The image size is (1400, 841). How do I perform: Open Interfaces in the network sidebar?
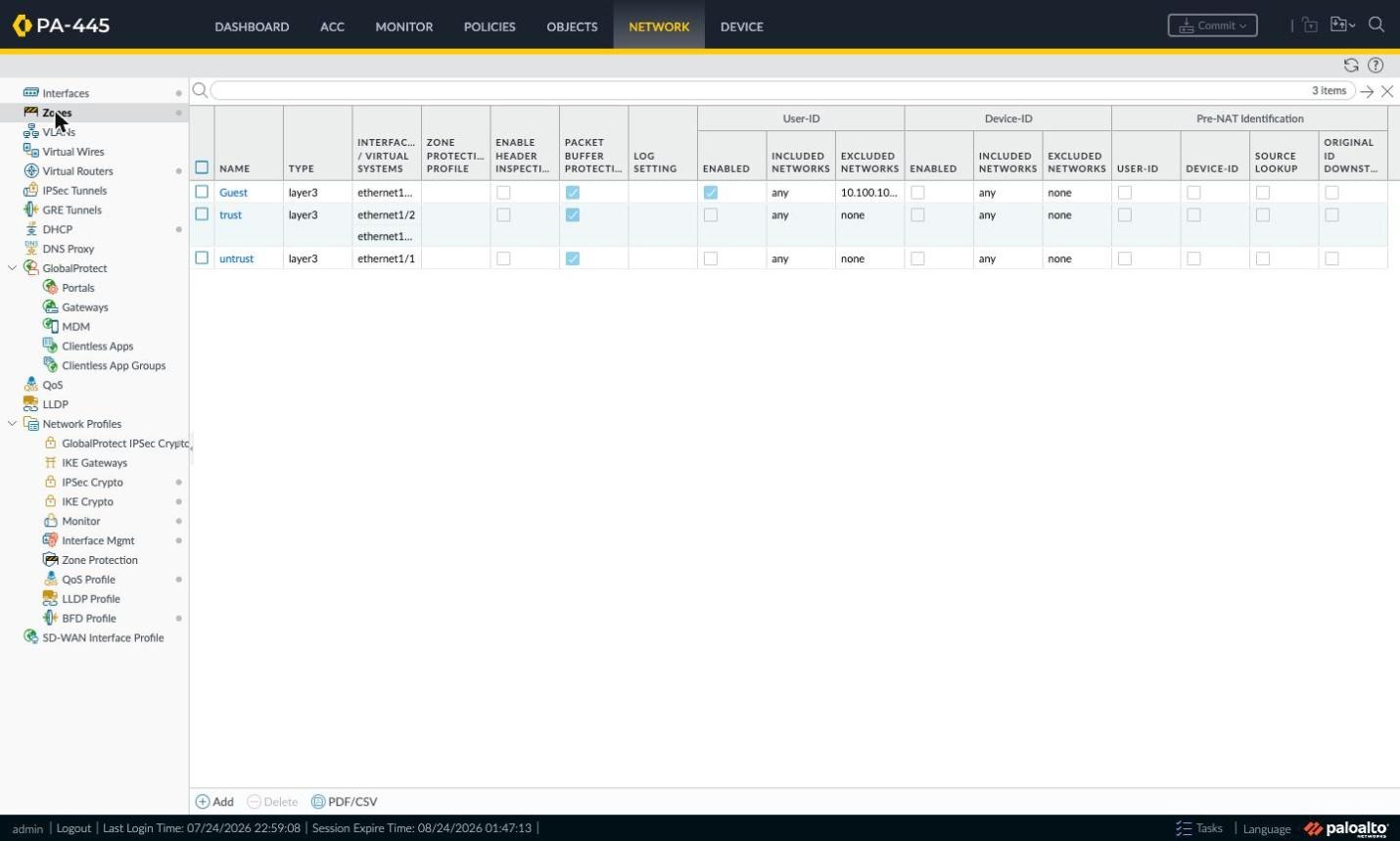[x=66, y=93]
